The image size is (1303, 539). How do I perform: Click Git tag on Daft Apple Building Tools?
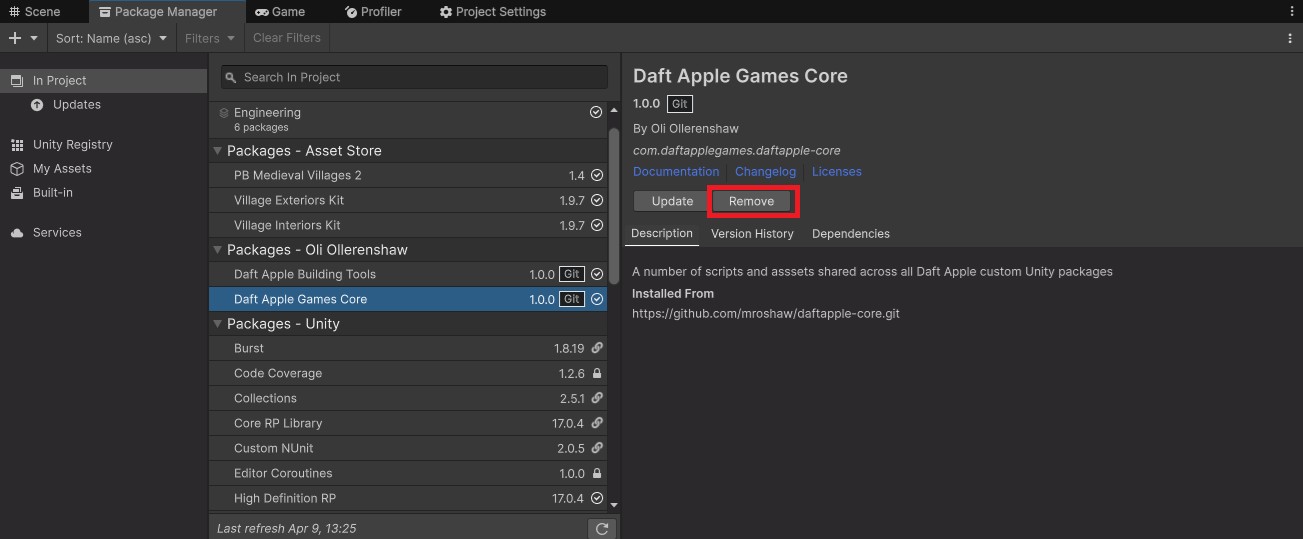tap(572, 274)
